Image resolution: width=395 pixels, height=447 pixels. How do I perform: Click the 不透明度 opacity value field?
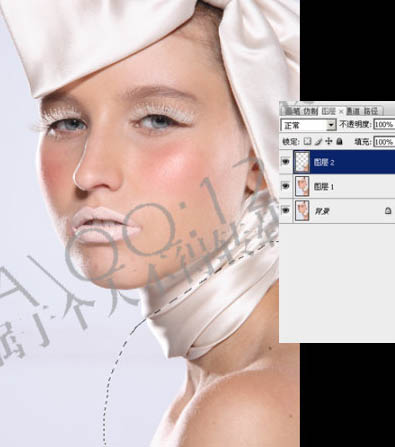pos(384,125)
